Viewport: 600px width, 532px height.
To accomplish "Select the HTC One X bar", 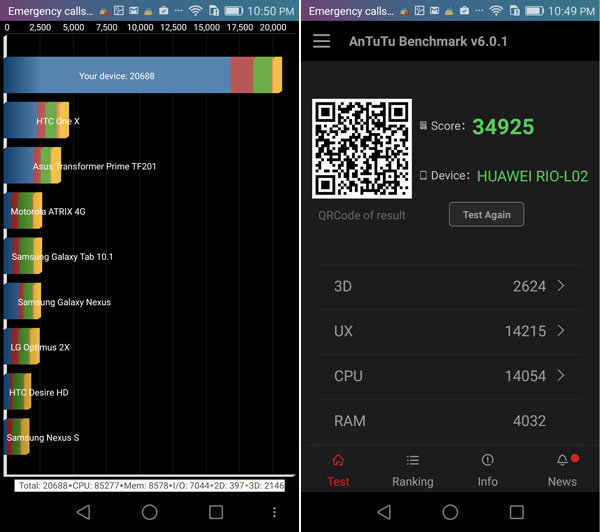I will [x=36, y=120].
